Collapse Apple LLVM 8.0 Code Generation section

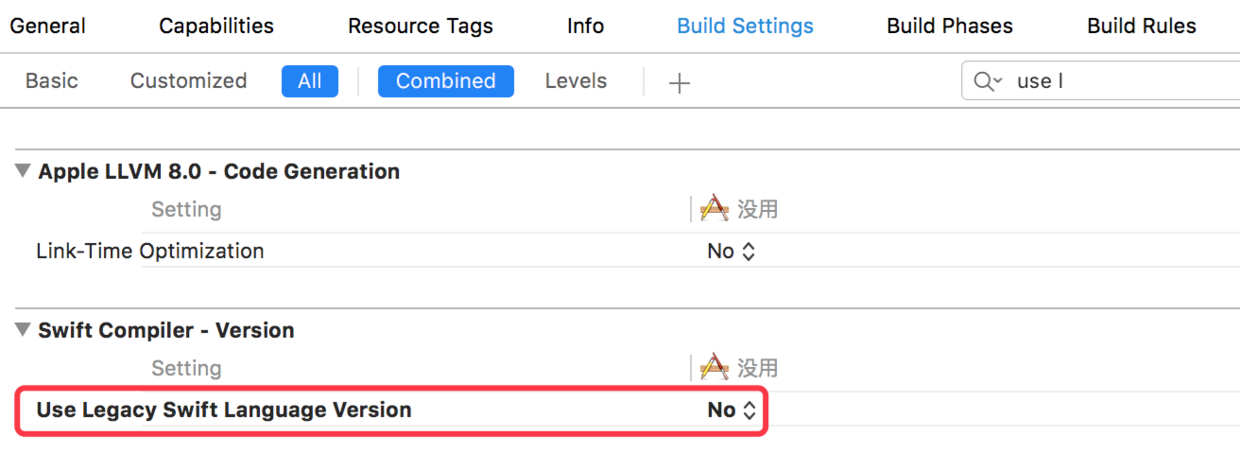23,171
